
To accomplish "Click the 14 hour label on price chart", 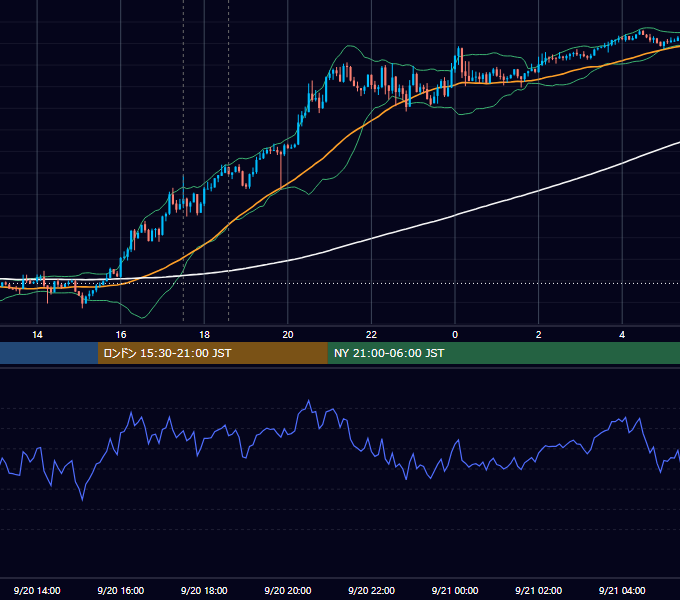I will click(37, 335).
